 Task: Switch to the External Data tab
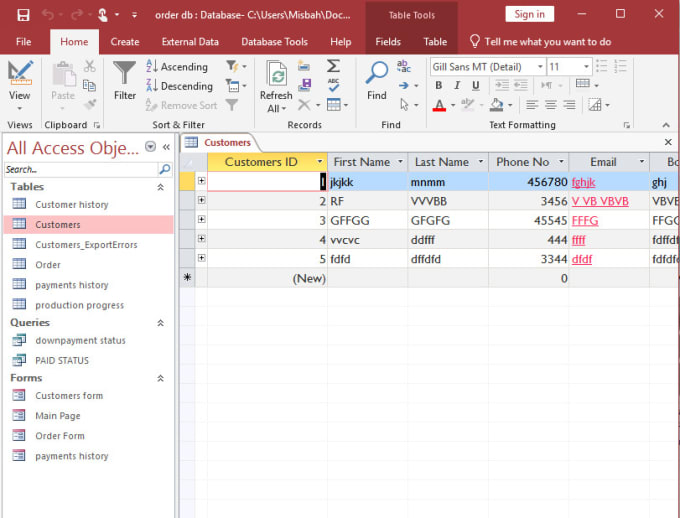point(190,42)
